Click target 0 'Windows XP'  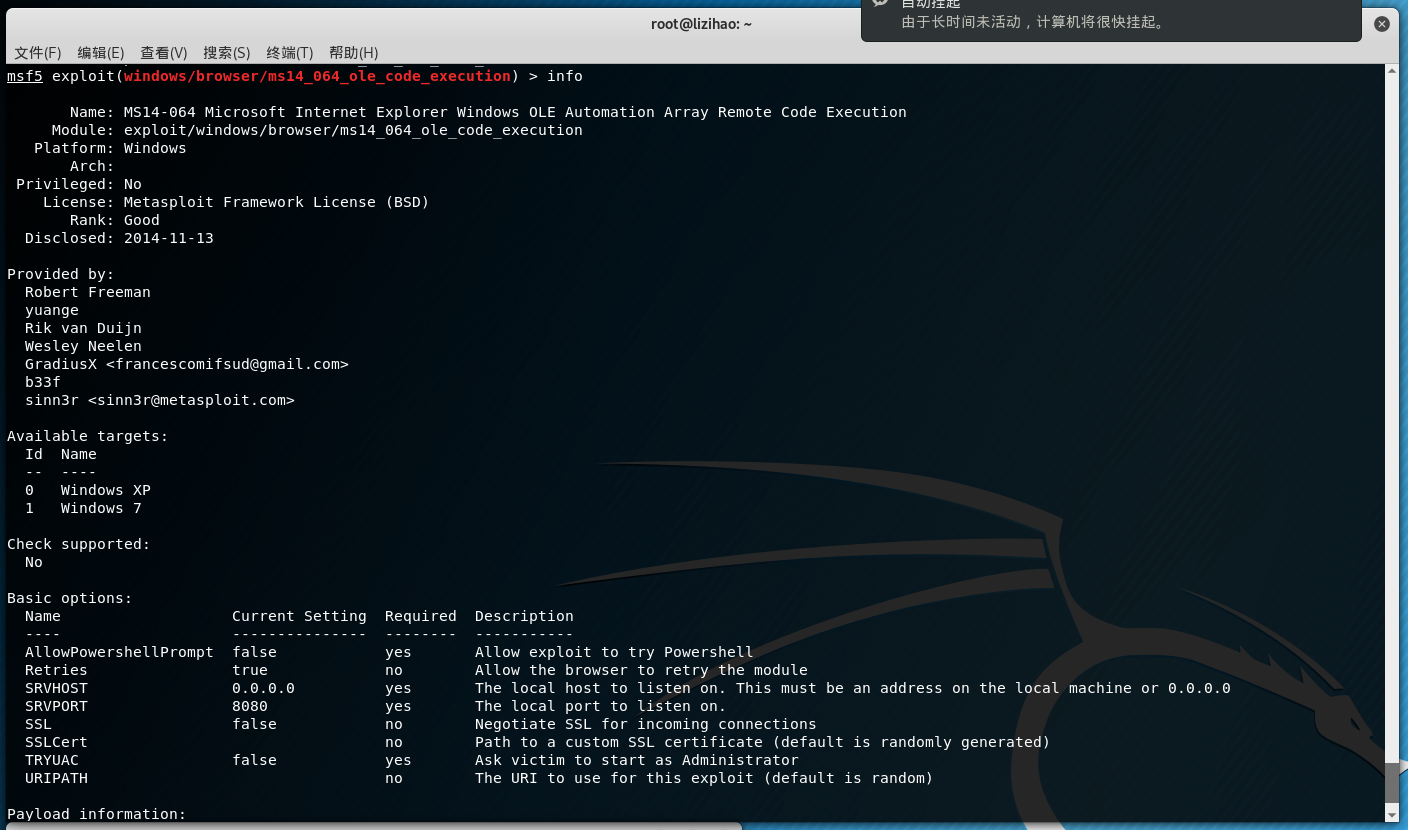(x=106, y=490)
